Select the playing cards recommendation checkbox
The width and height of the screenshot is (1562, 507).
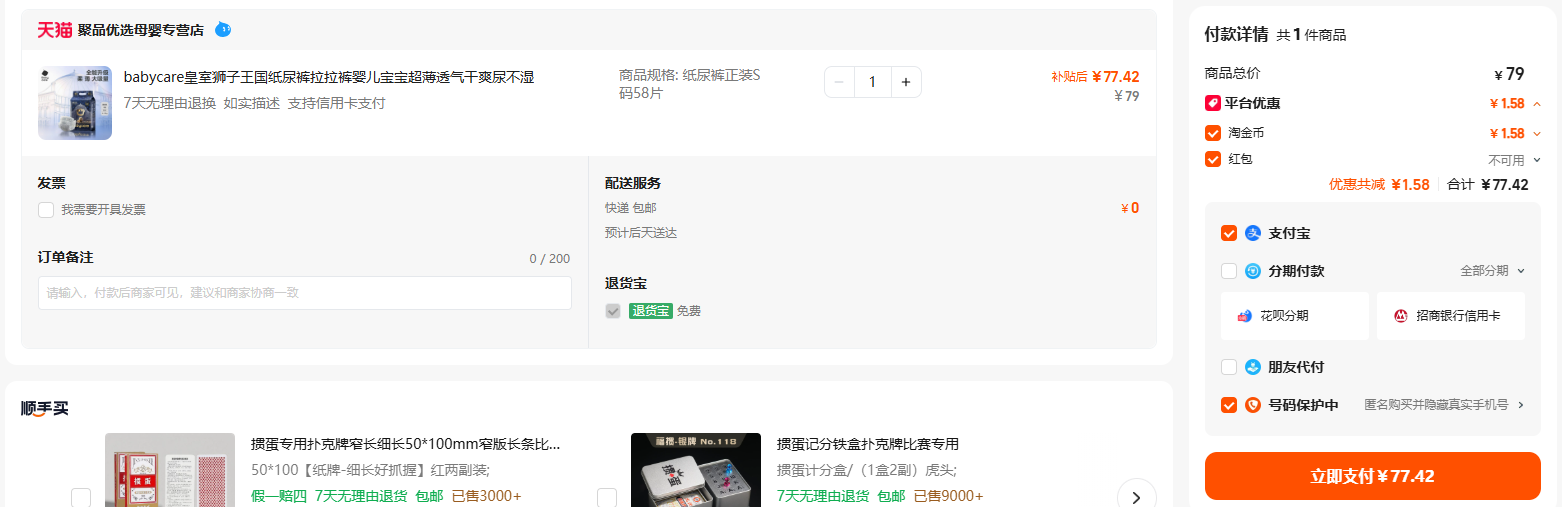click(81, 498)
